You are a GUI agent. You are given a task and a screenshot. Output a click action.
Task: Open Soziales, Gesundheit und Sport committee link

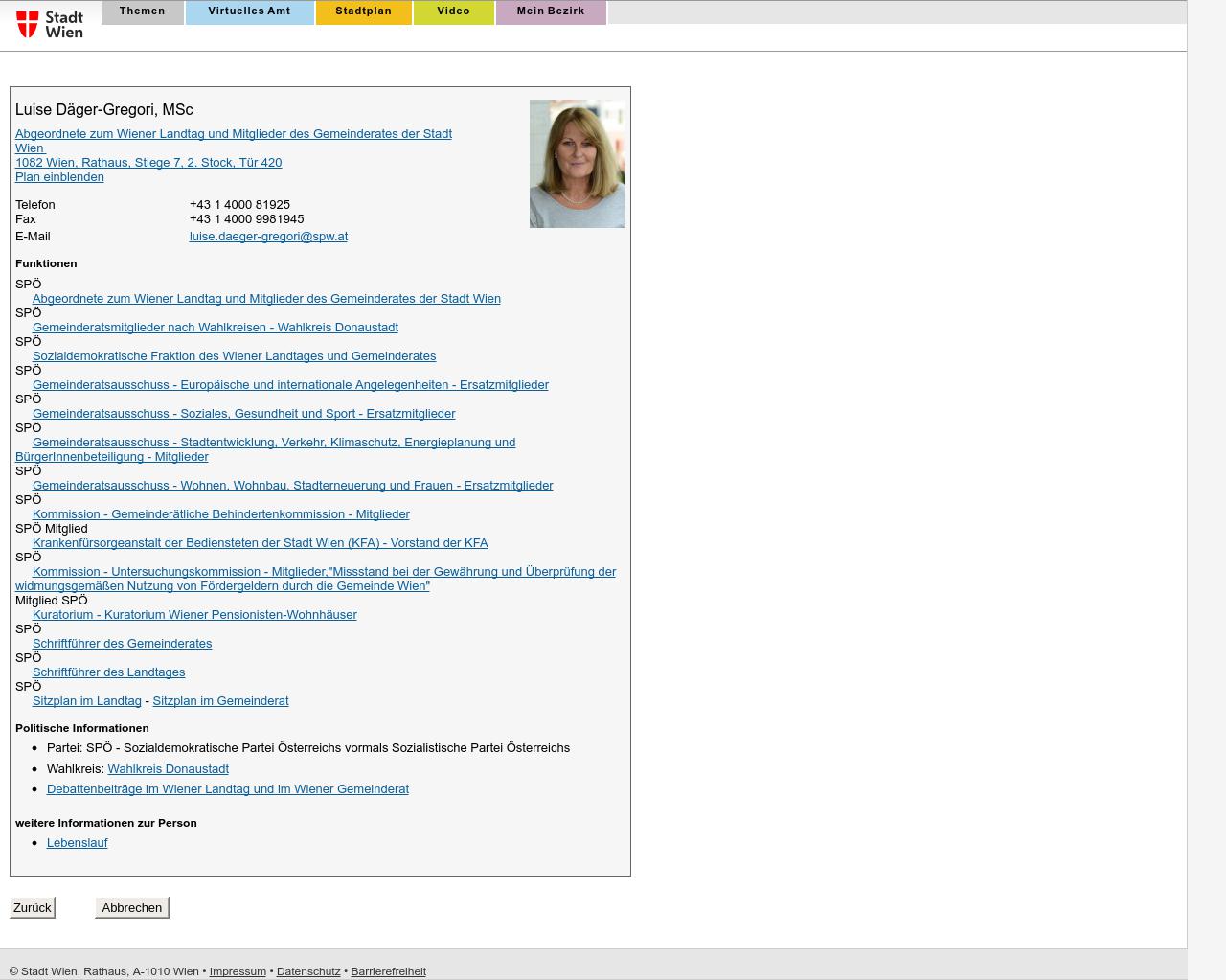[x=243, y=414]
